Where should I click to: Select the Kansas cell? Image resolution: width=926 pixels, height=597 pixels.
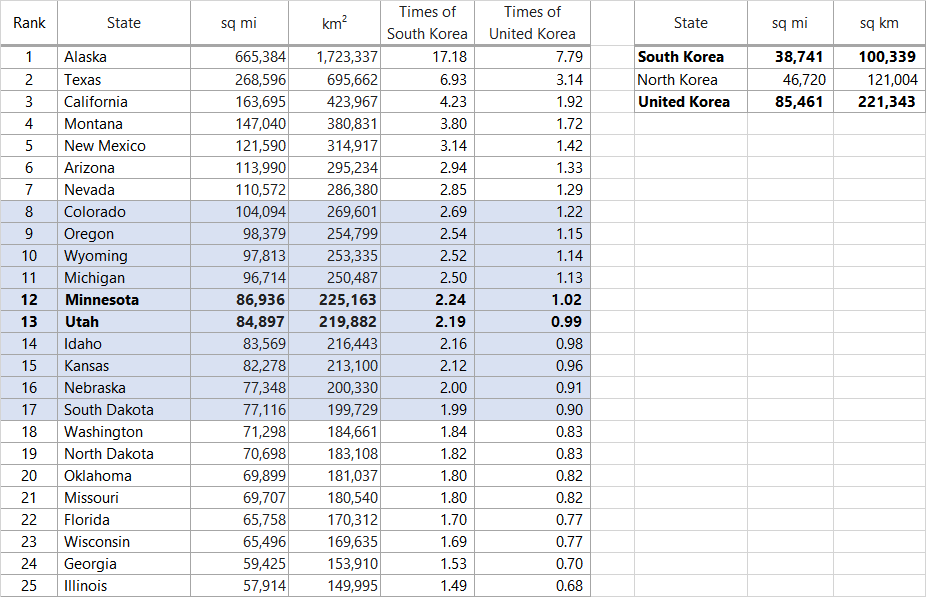pyautogui.click(x=123, y=366)
